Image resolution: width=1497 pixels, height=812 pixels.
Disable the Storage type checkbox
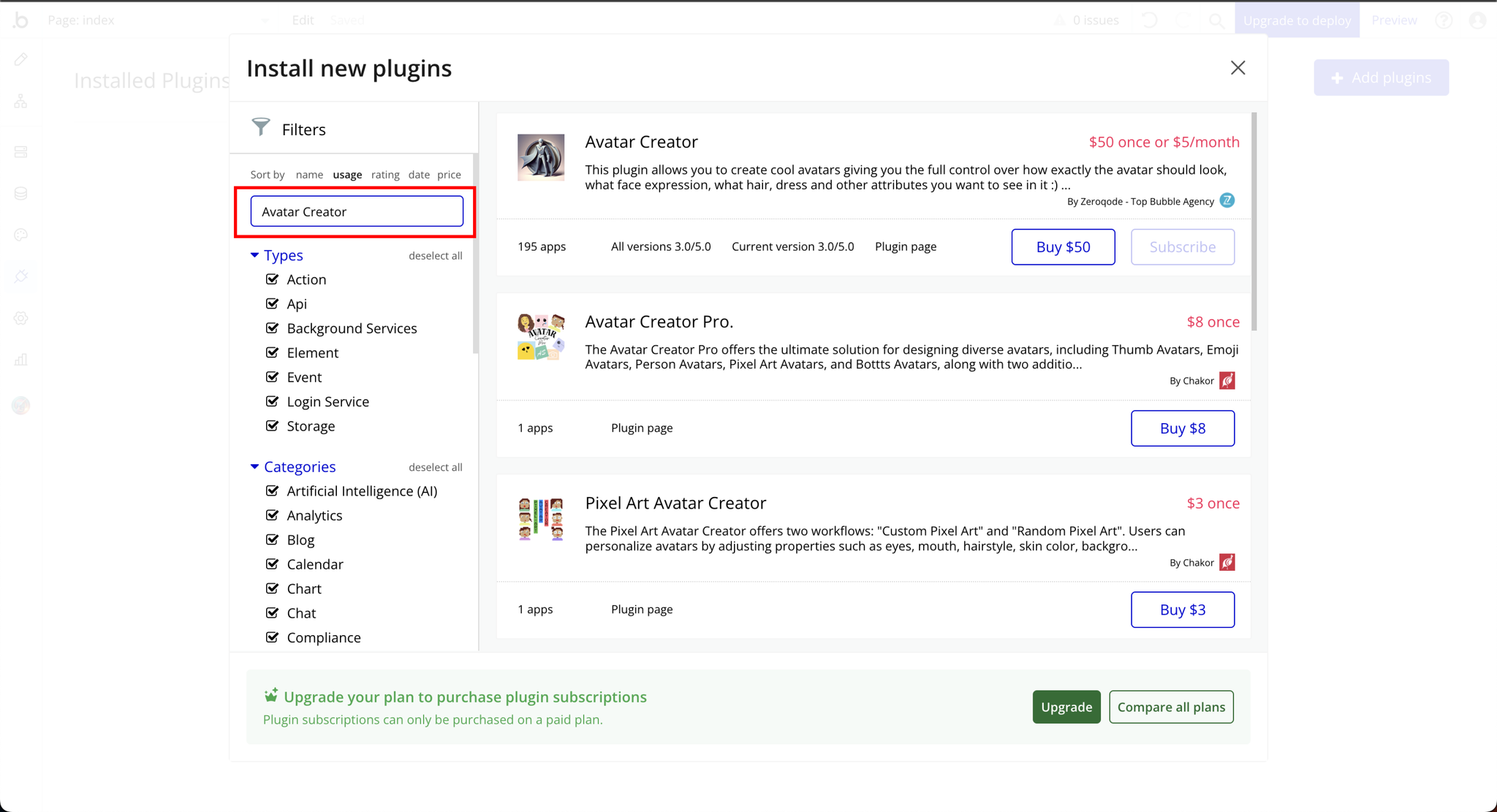273,426
